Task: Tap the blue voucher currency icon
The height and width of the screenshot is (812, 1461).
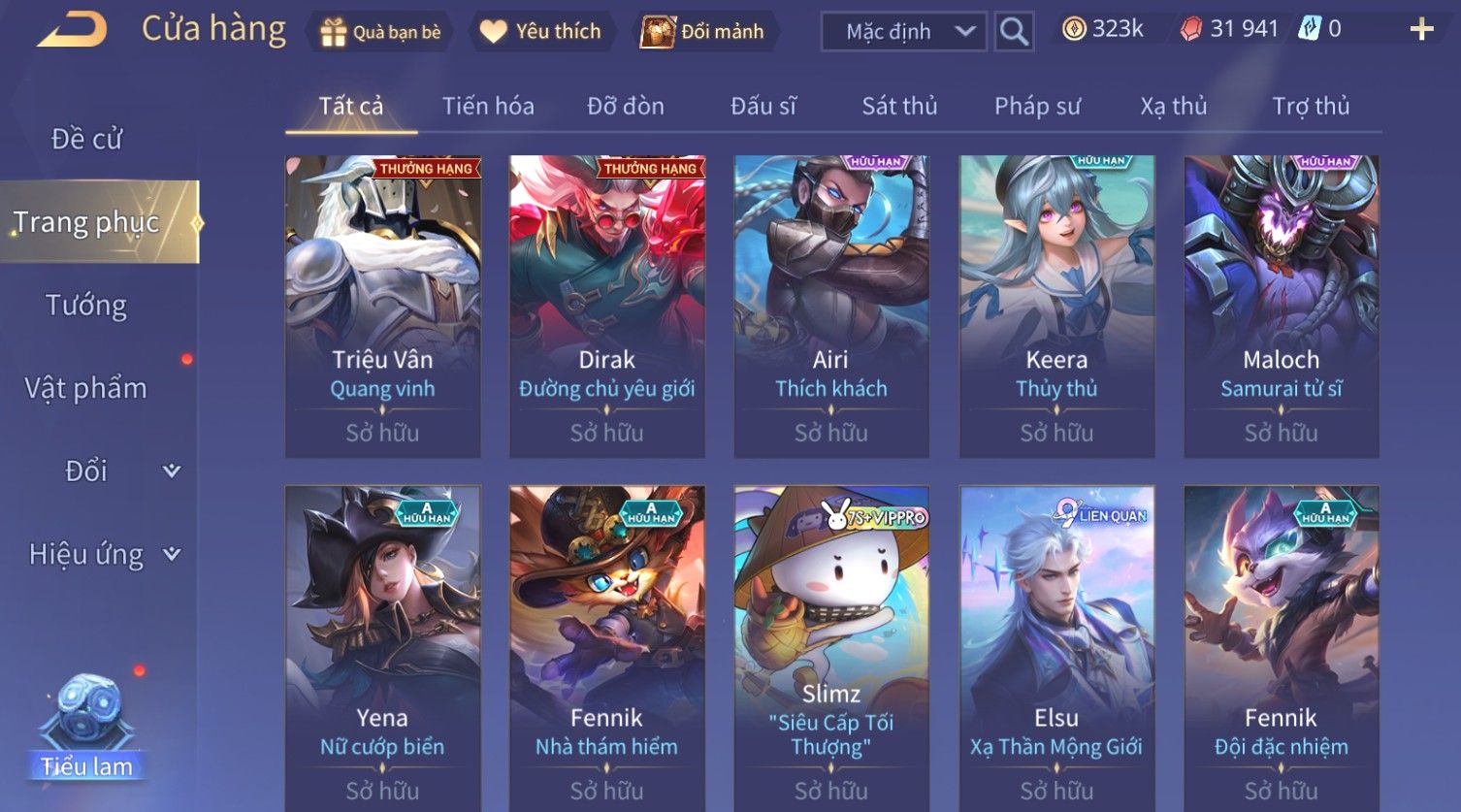Action: tap(1309, 29)
